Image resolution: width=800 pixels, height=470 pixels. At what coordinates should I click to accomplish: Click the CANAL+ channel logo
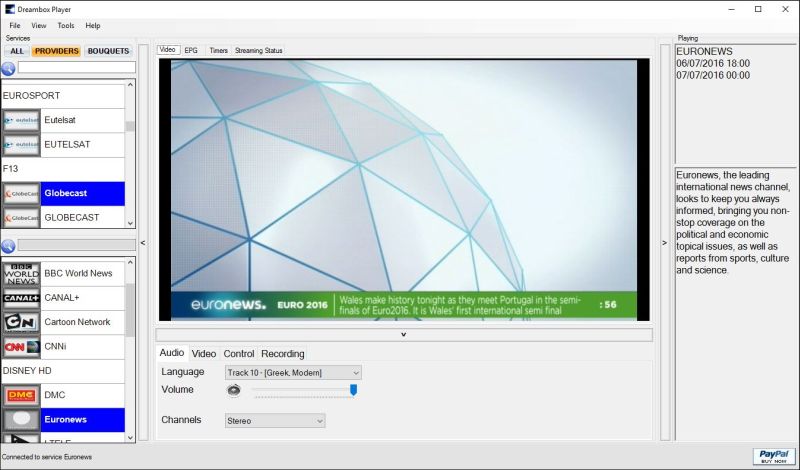pos(21,298)
